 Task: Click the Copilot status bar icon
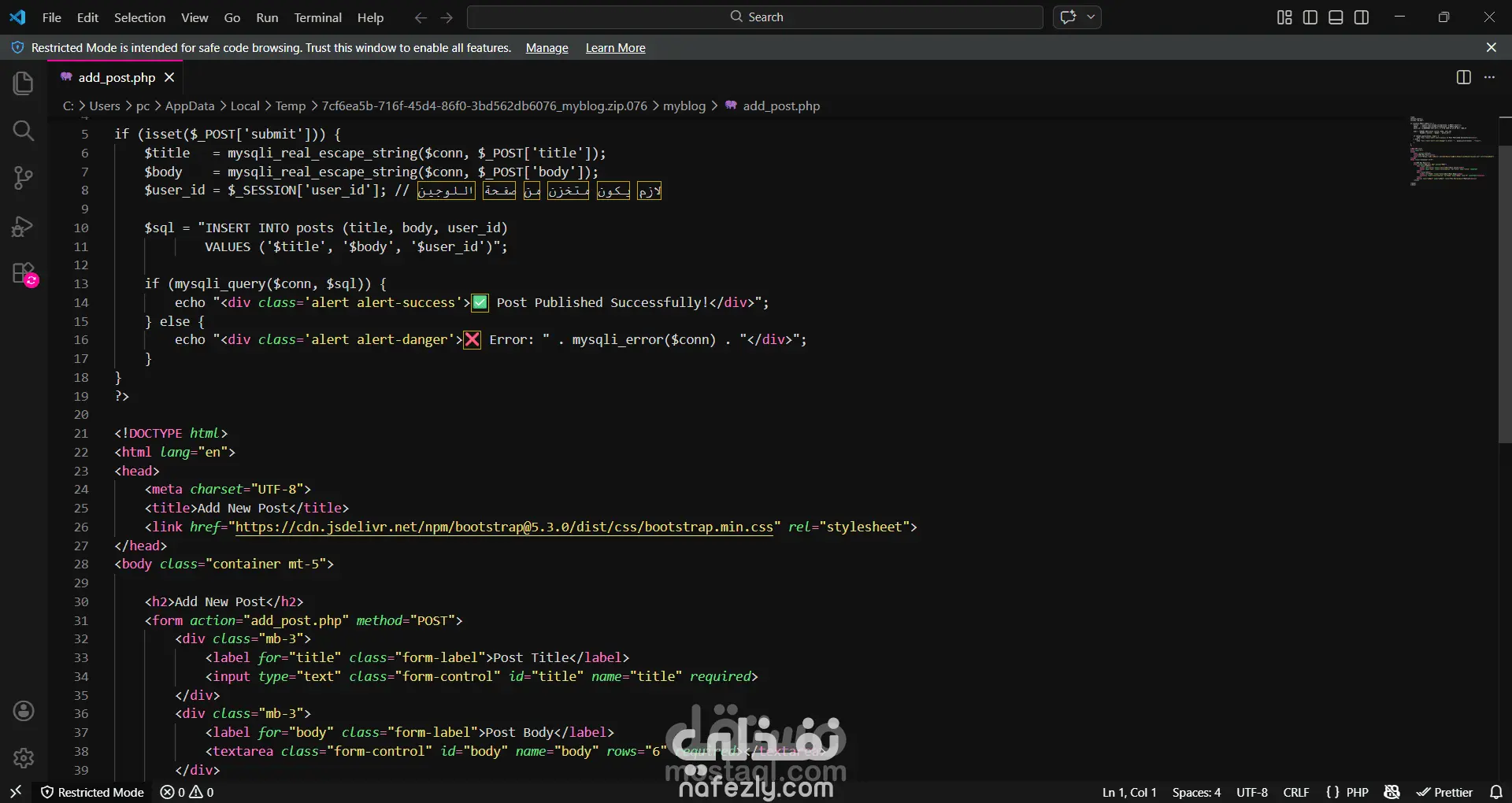click(x=1392, y=792)
